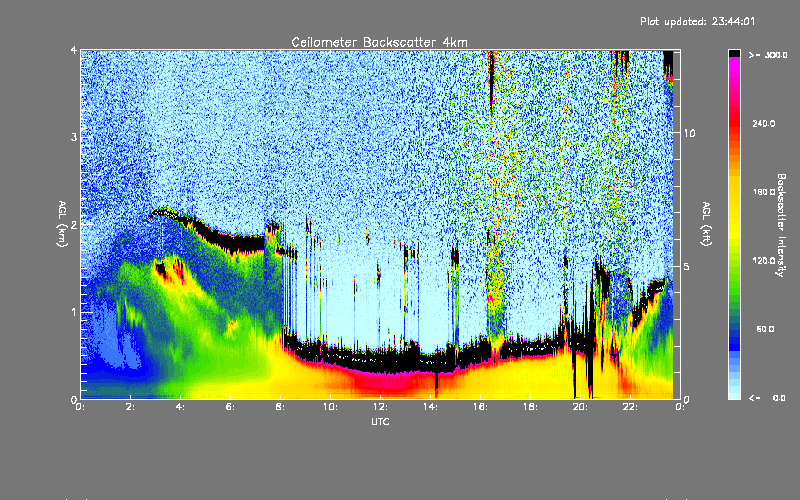Image resolution: width=800 pixels, height=500 pixels.
Task: Click the black top of the colorbar
Action: point(734,53)
